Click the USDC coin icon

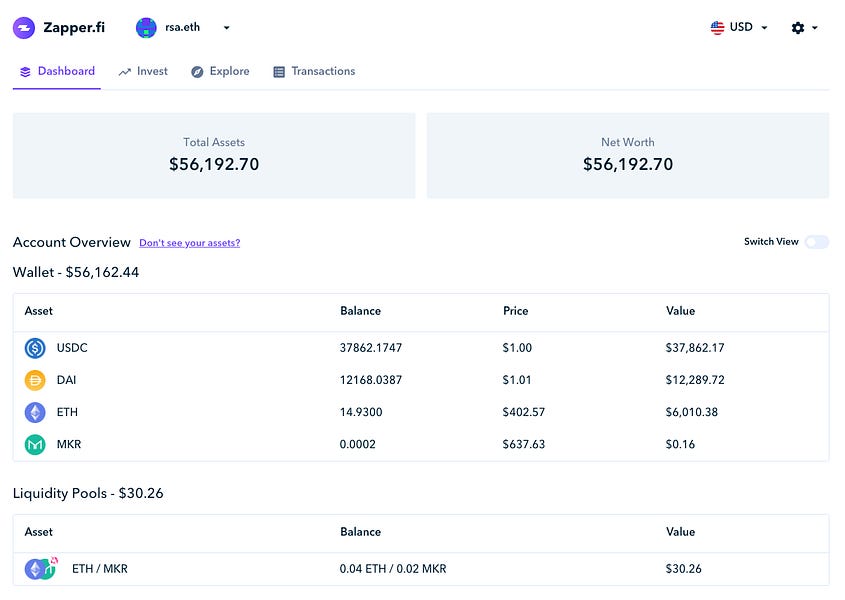coord(35,348)
